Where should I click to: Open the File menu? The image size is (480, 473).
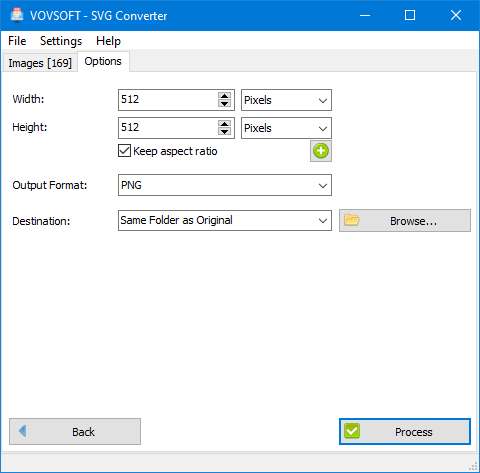coord(17,41)
